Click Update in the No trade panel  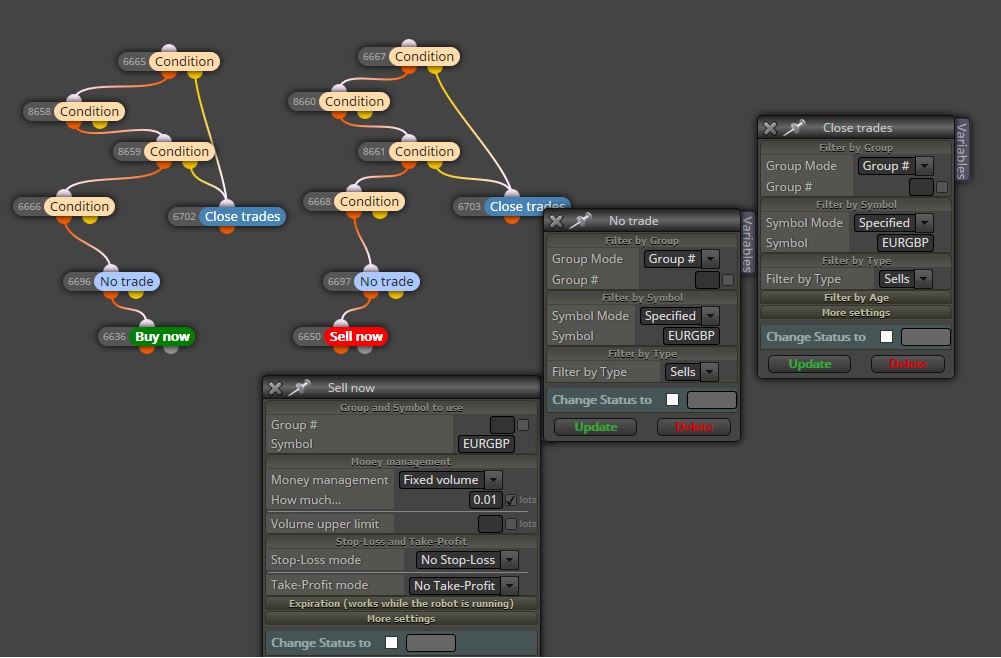point(596,427)
